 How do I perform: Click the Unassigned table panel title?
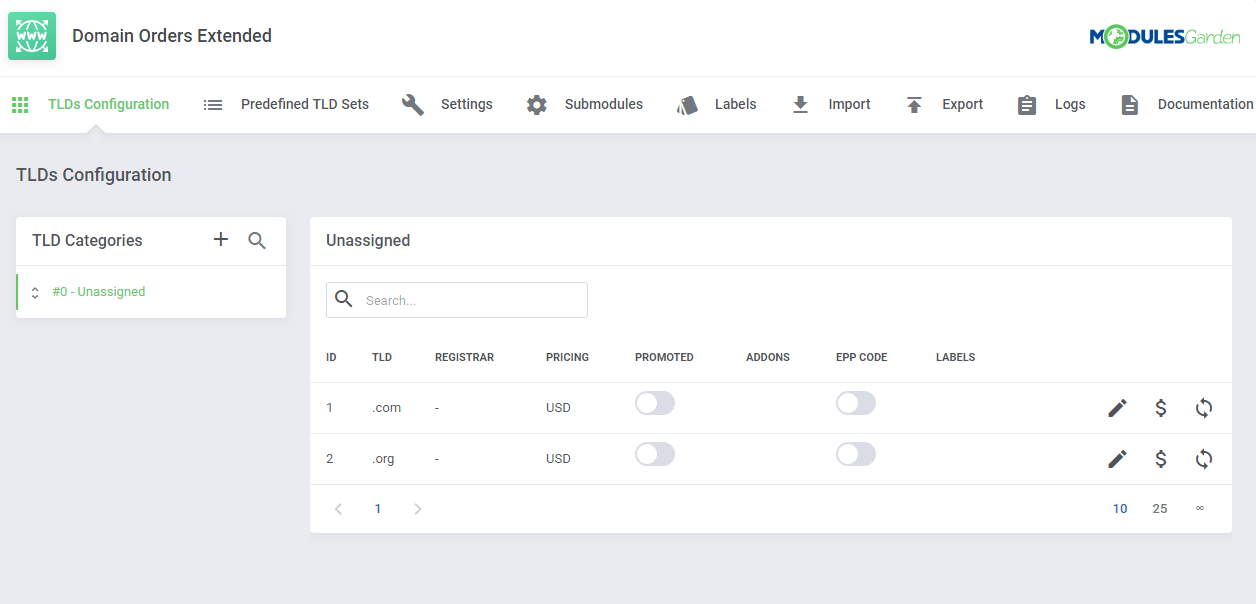coord(368,240)
